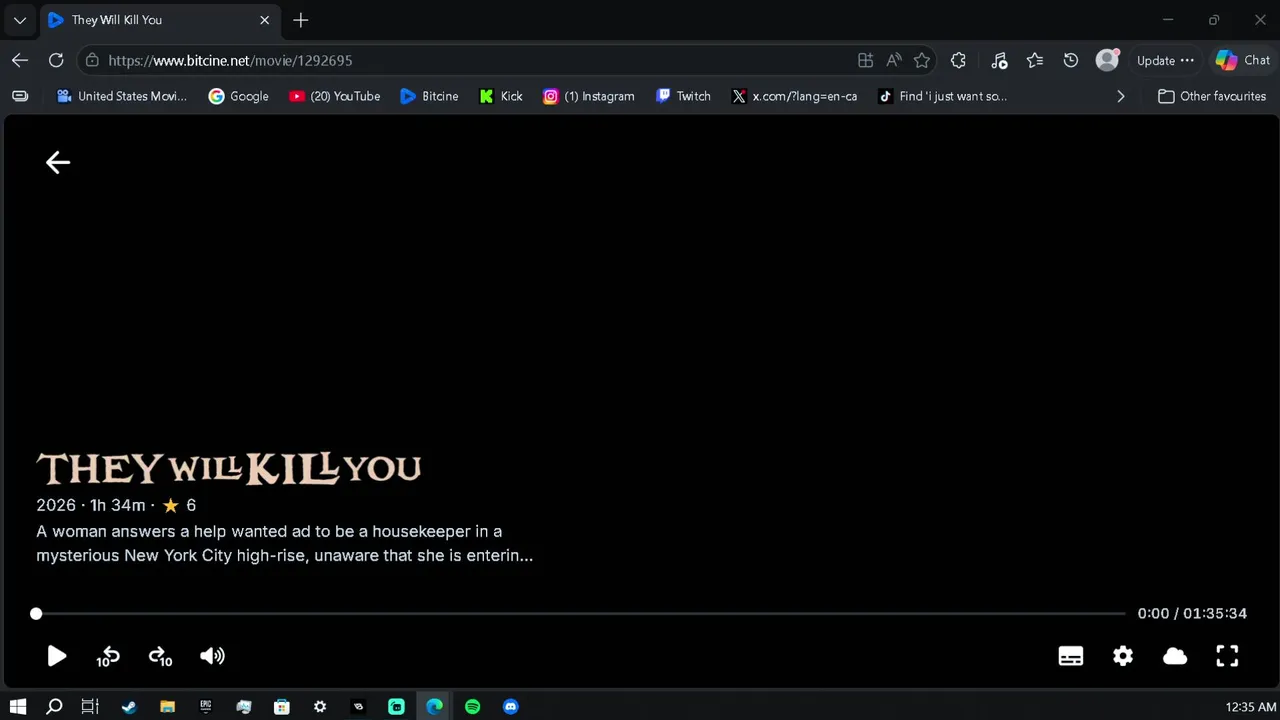Open the user profile avatar
This screenshot has width=1280, height=720.
1107,60
